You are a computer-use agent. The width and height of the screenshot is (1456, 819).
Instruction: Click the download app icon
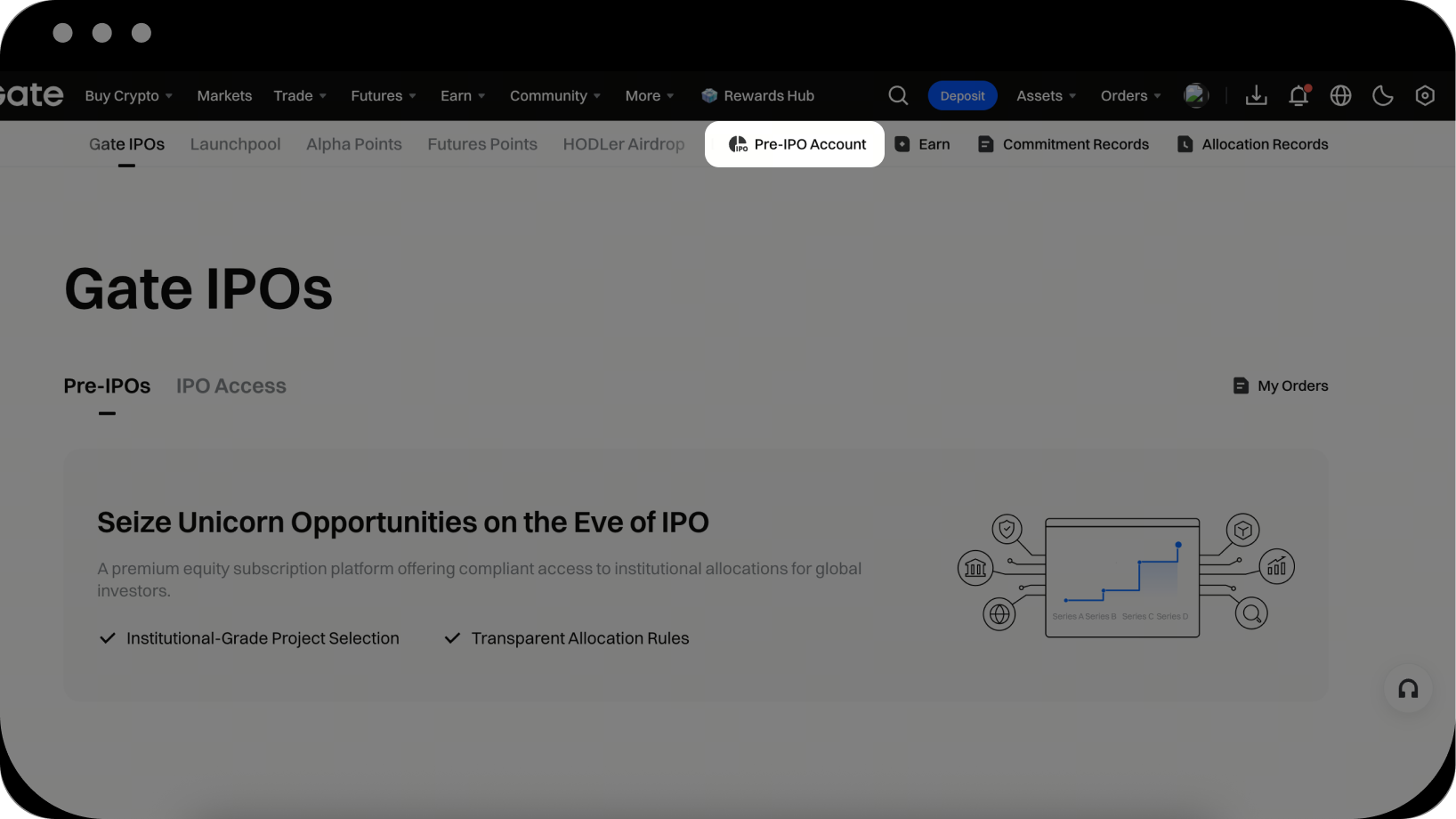pos(1256,95)
